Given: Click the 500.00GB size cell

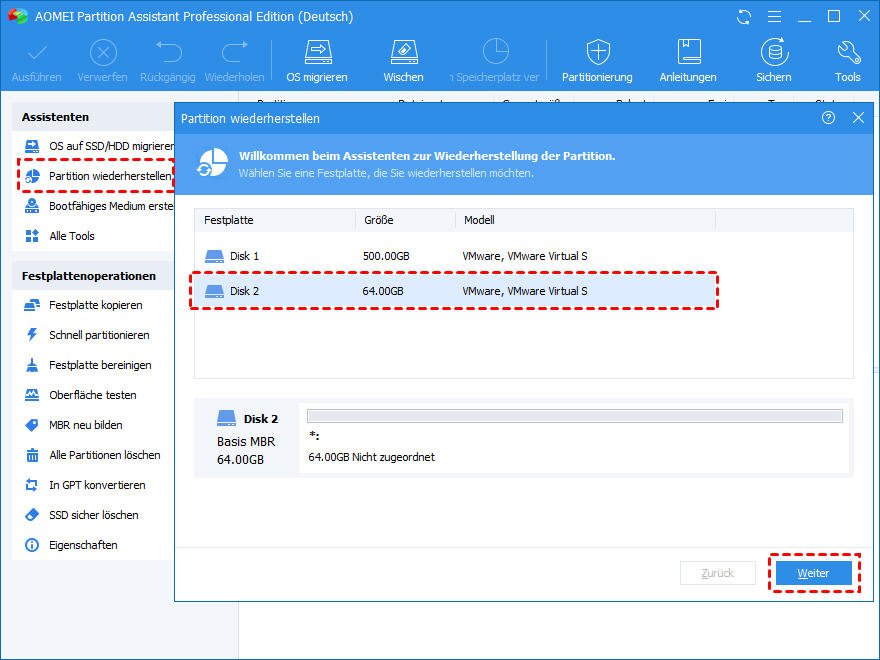Looking at the screenshot, I should click(x=386, y=256).
